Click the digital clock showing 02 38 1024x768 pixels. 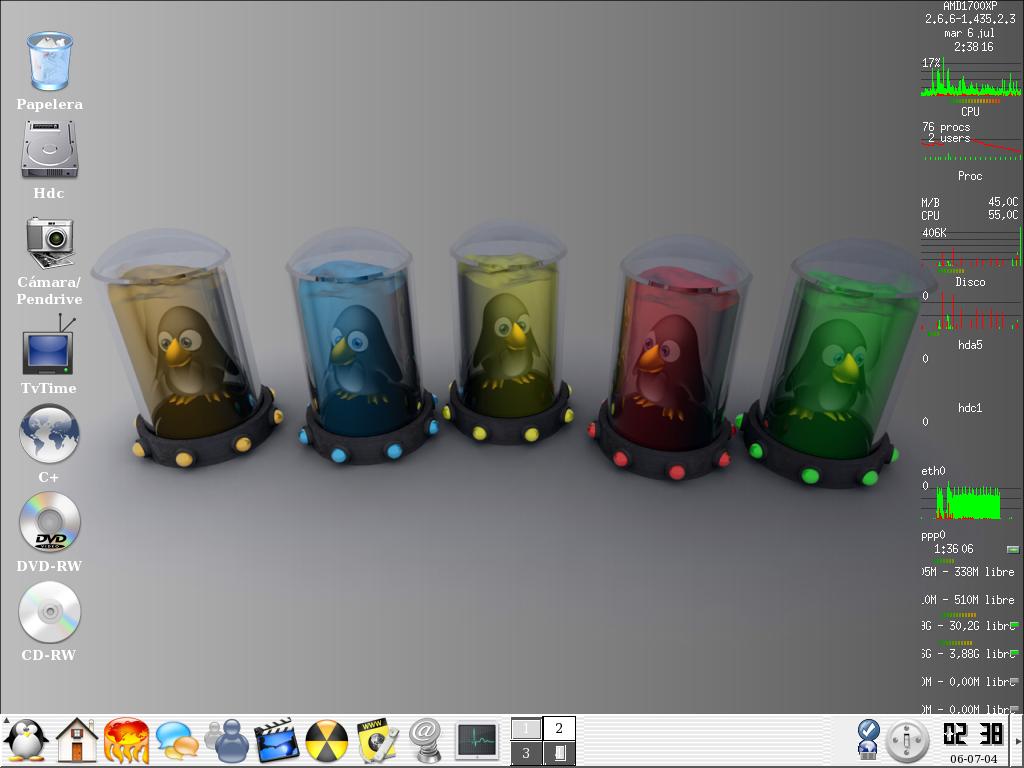[973, 735]
